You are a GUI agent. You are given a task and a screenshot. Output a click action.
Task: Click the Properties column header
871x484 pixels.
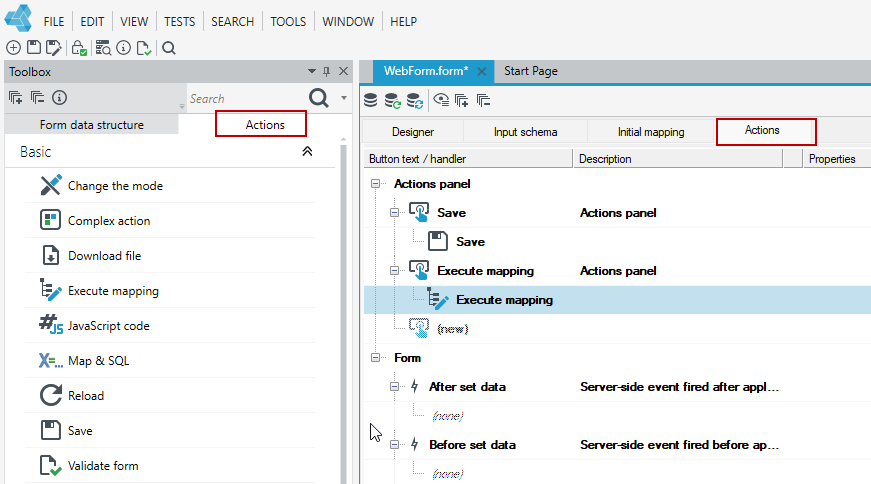point(837,159)
